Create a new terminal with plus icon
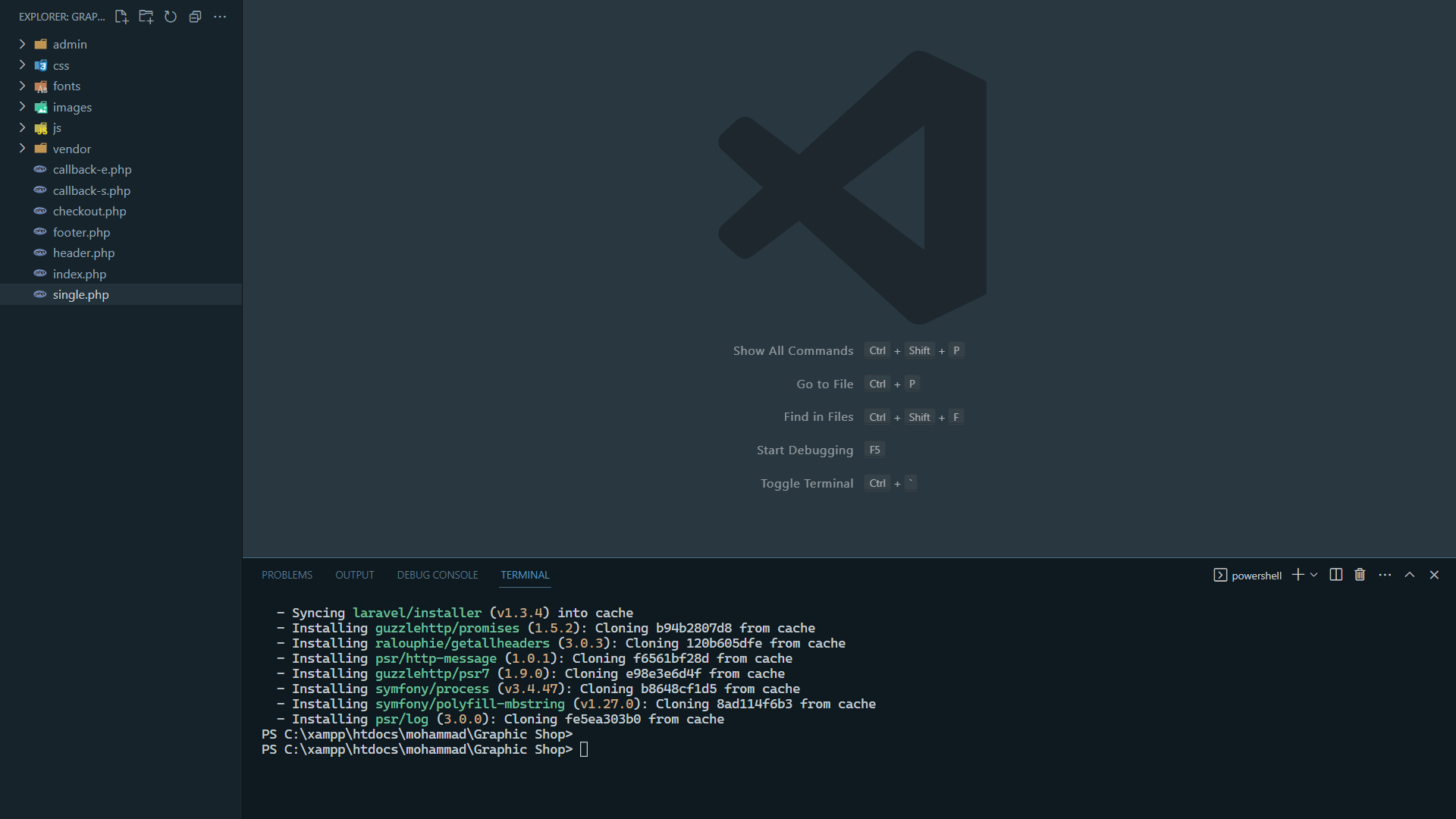Screen dimensions: 1456x819 tap(1298, 575)
